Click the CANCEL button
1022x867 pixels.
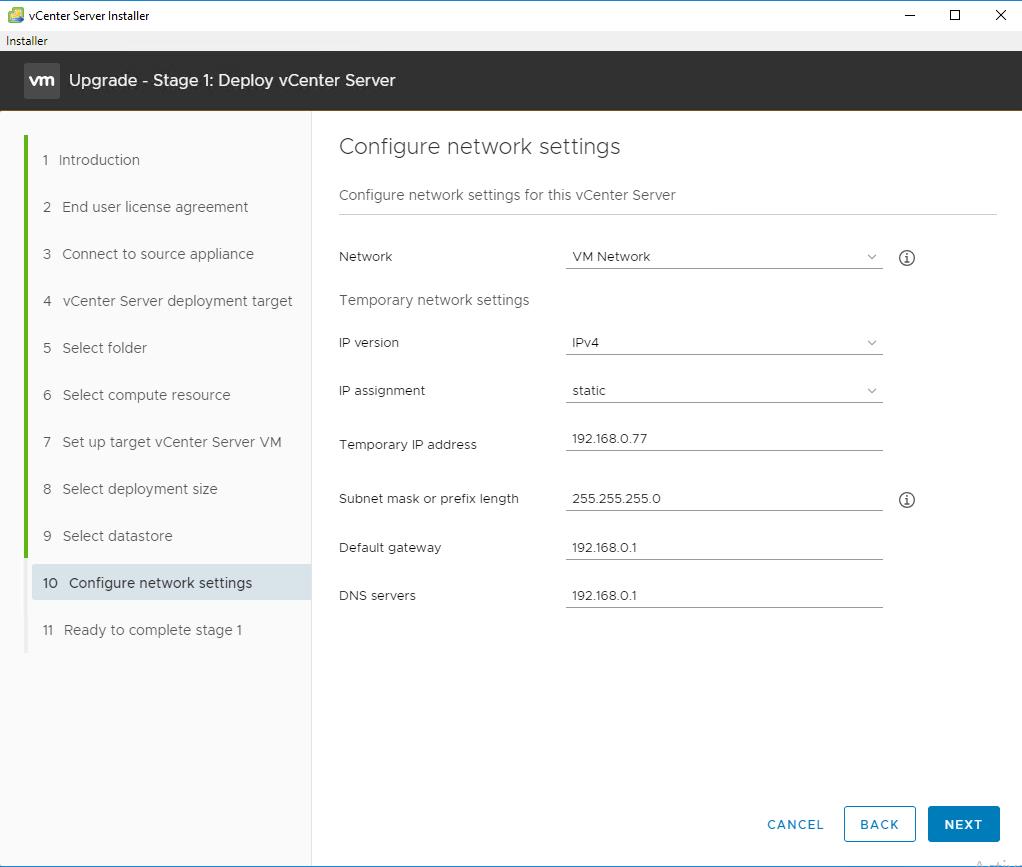(795, 824)
